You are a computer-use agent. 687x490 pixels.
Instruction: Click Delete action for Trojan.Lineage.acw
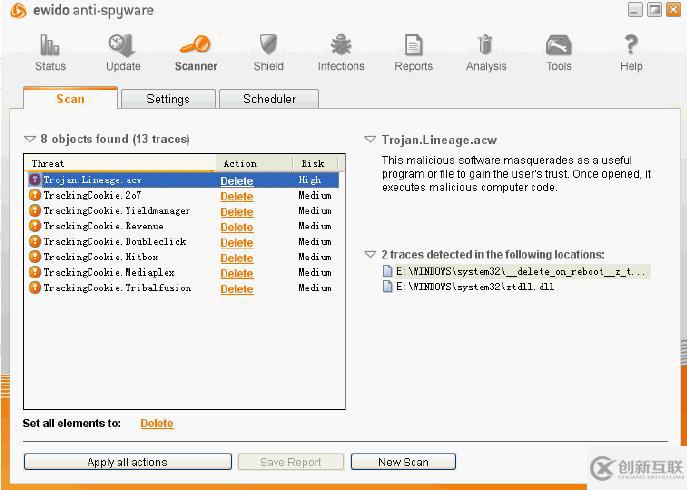tap(237, 181)
